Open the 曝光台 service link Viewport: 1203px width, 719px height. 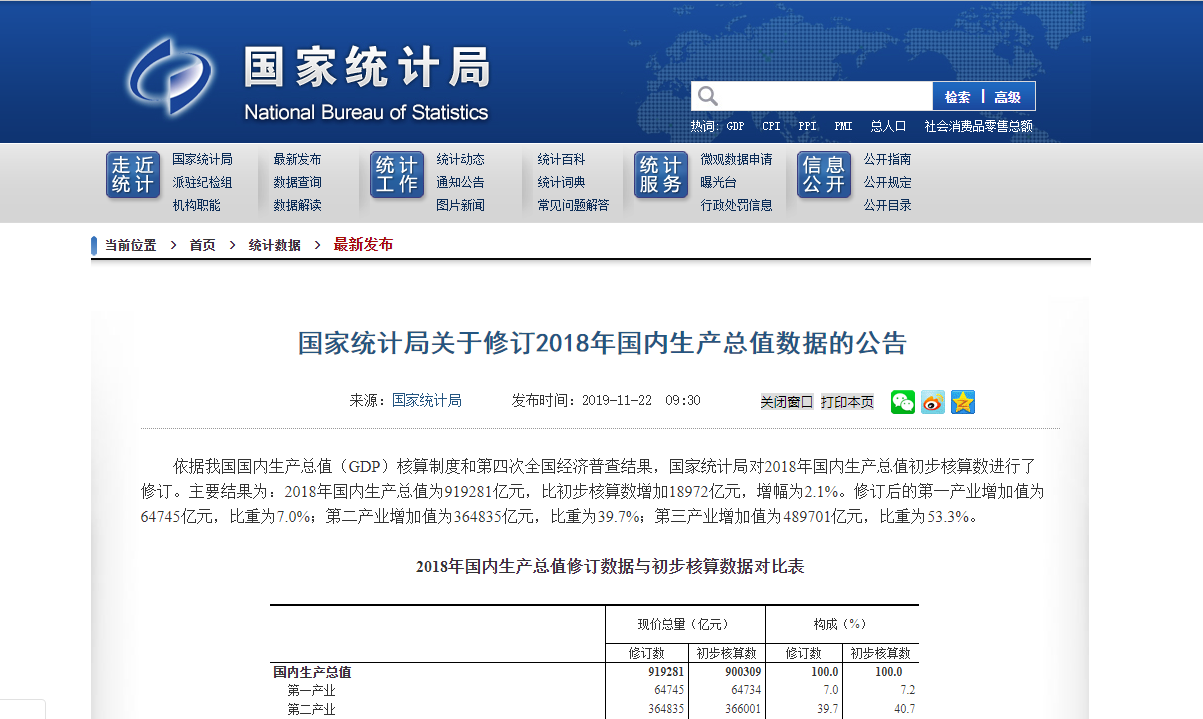pos(718,182)
